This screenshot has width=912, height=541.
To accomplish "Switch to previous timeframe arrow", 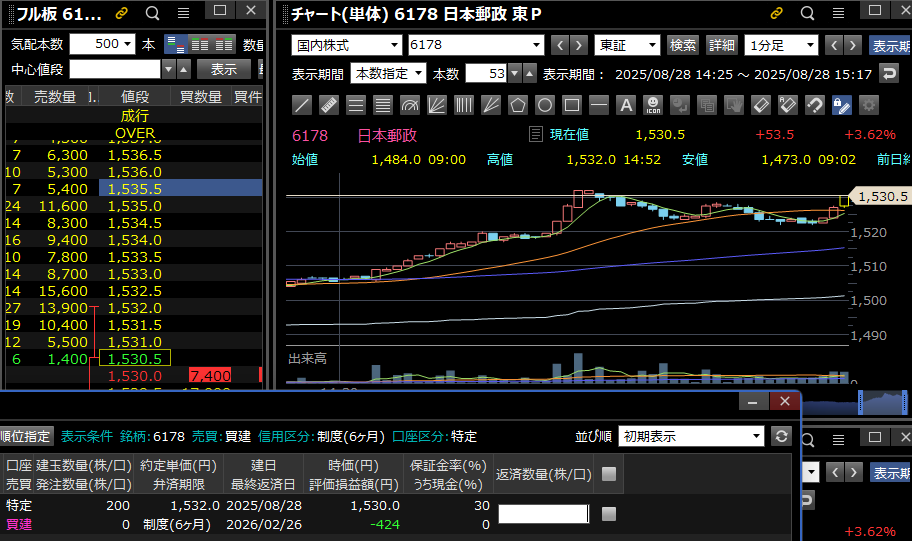I will click(835, 45).
